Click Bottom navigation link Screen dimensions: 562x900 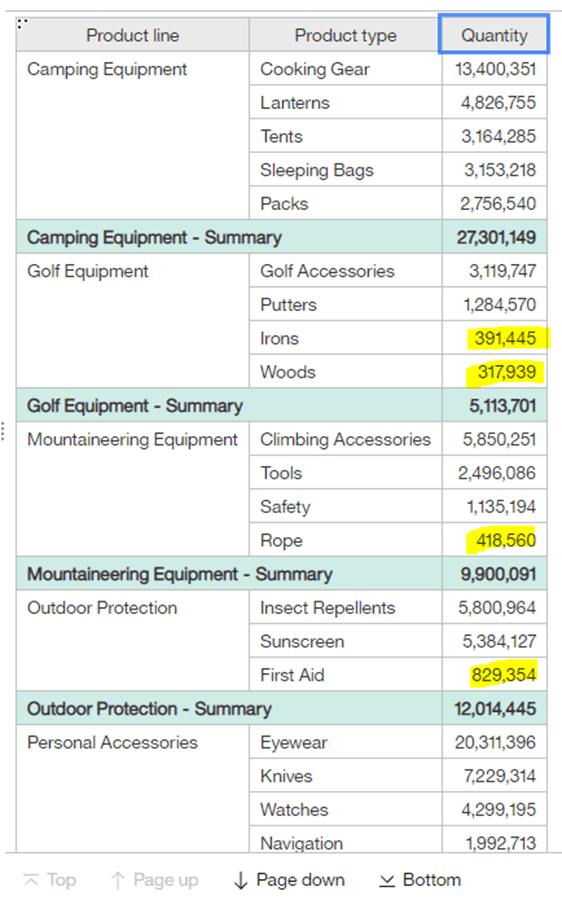(432, 879)
